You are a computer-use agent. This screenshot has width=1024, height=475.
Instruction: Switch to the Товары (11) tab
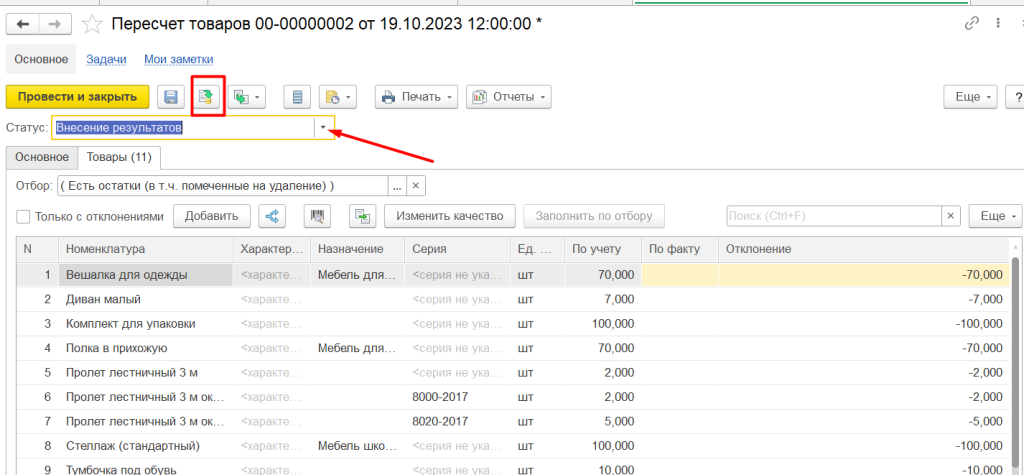[120, 157]
